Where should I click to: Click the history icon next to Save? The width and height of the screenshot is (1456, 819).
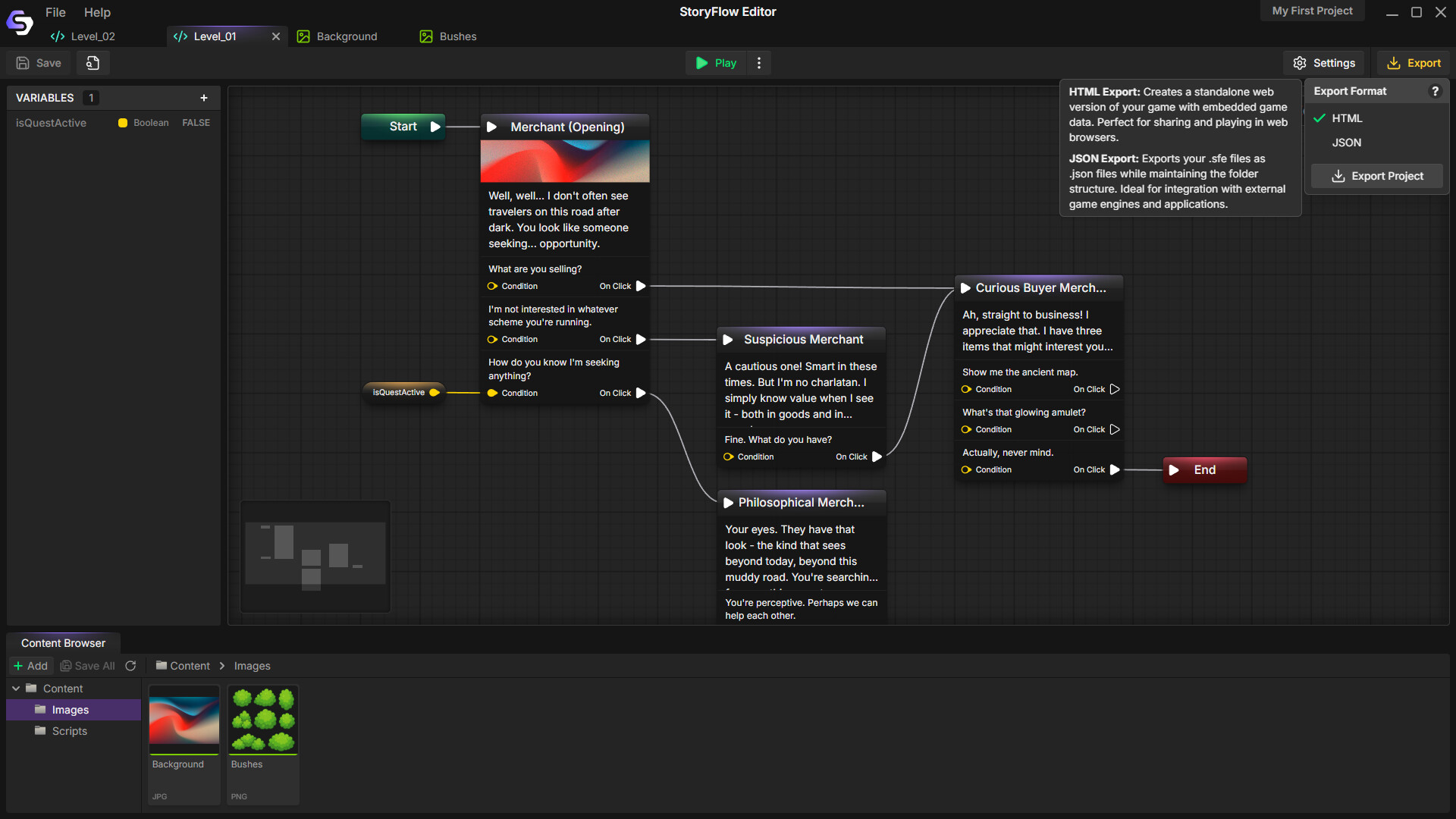tap(93, 63)
